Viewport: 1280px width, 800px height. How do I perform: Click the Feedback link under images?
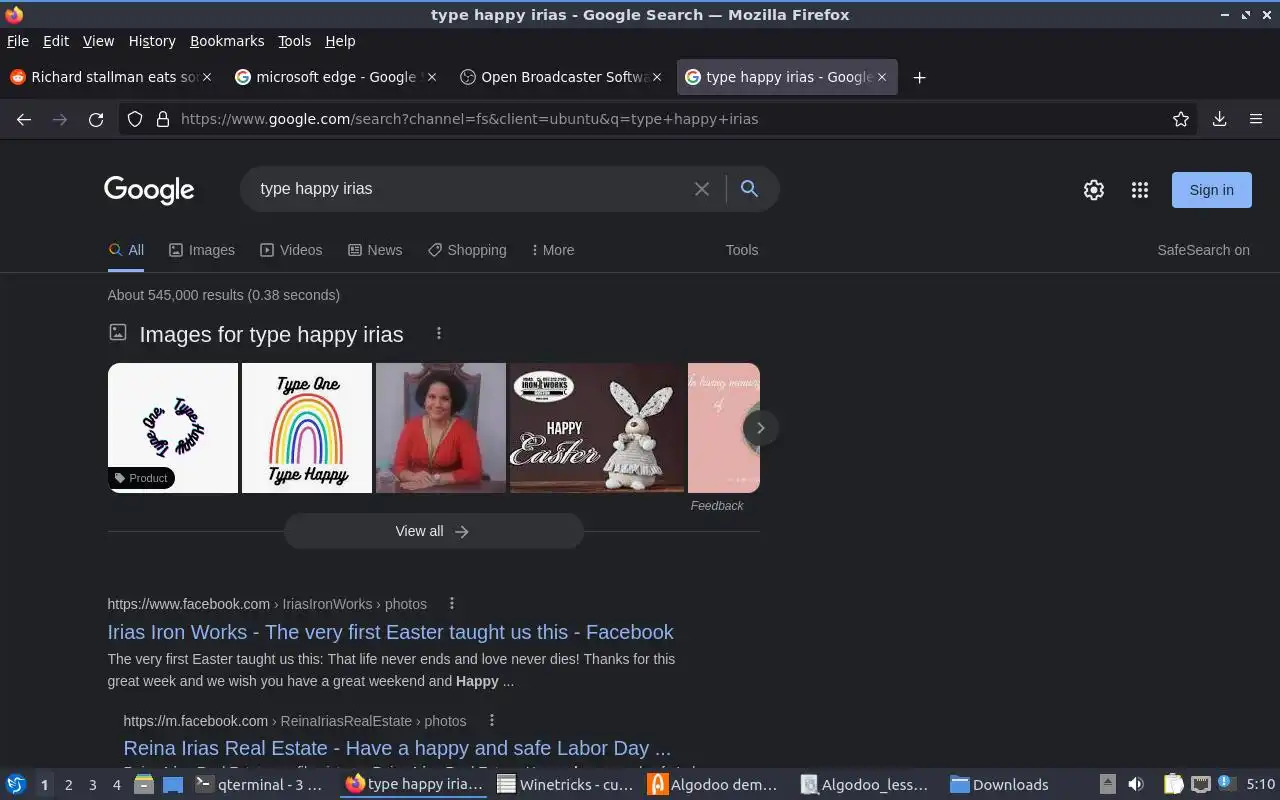717,506
